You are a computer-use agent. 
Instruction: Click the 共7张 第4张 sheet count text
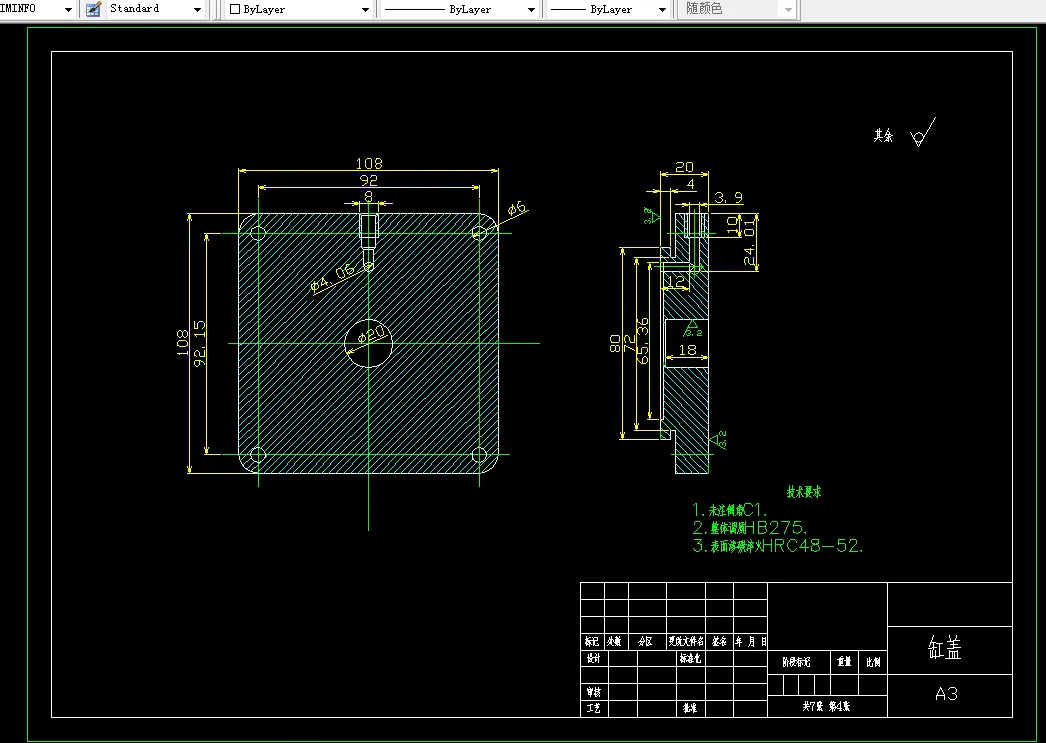[826, 706]
